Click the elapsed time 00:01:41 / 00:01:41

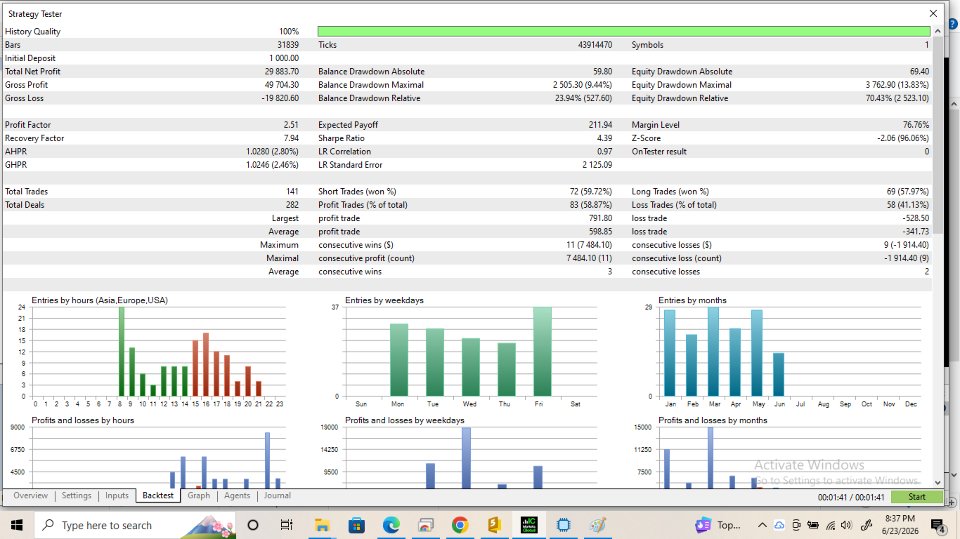[851, 497]
